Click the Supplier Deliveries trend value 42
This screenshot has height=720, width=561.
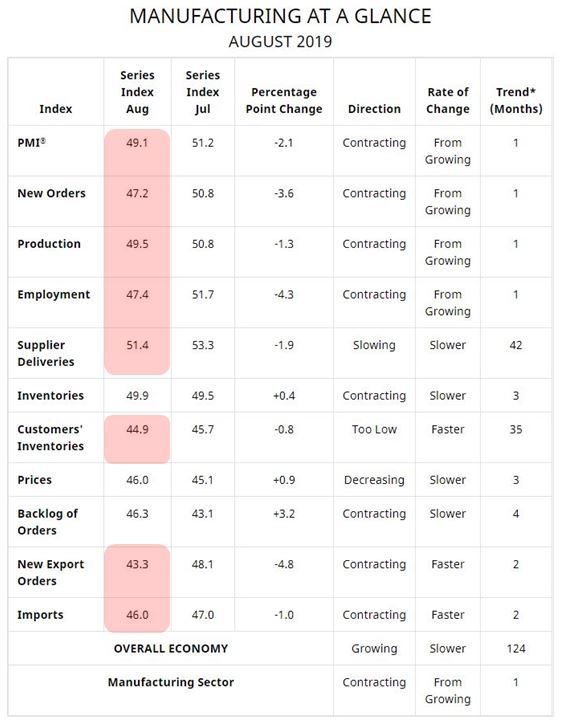pyautogui.click(x=516, y=345)
